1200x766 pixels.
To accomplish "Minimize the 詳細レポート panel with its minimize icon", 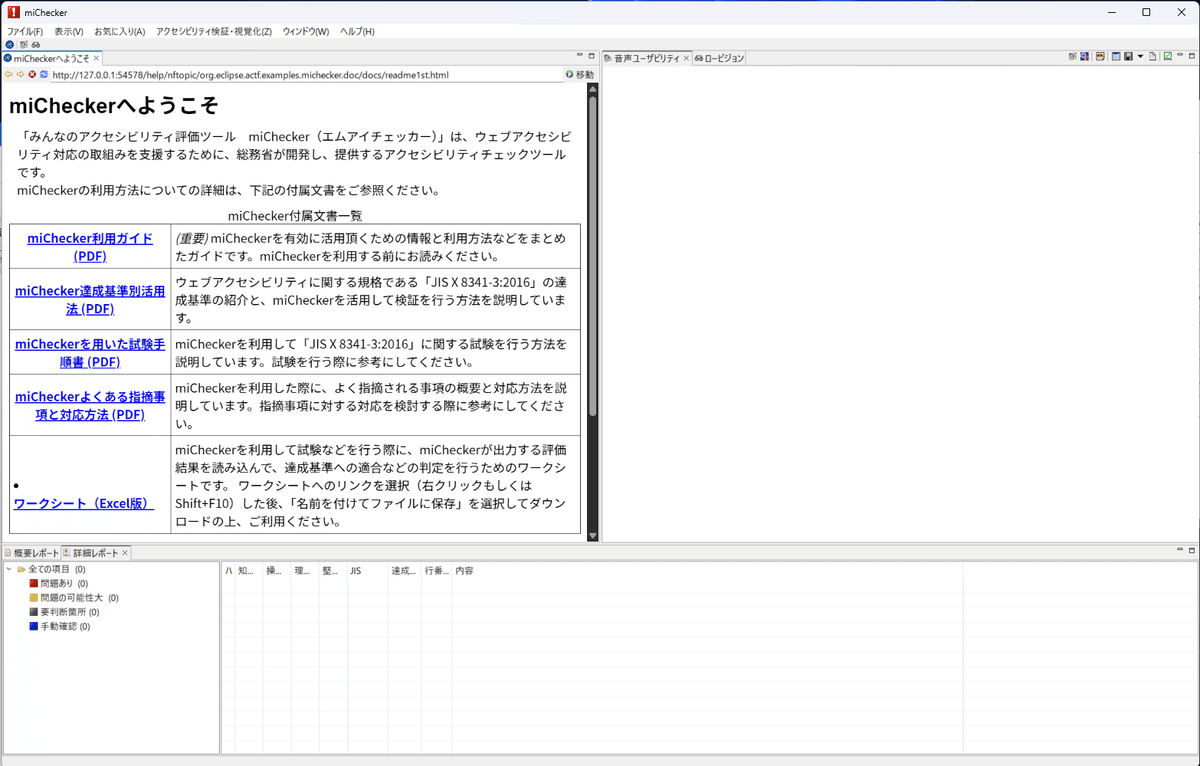I will pos(1180,549).
